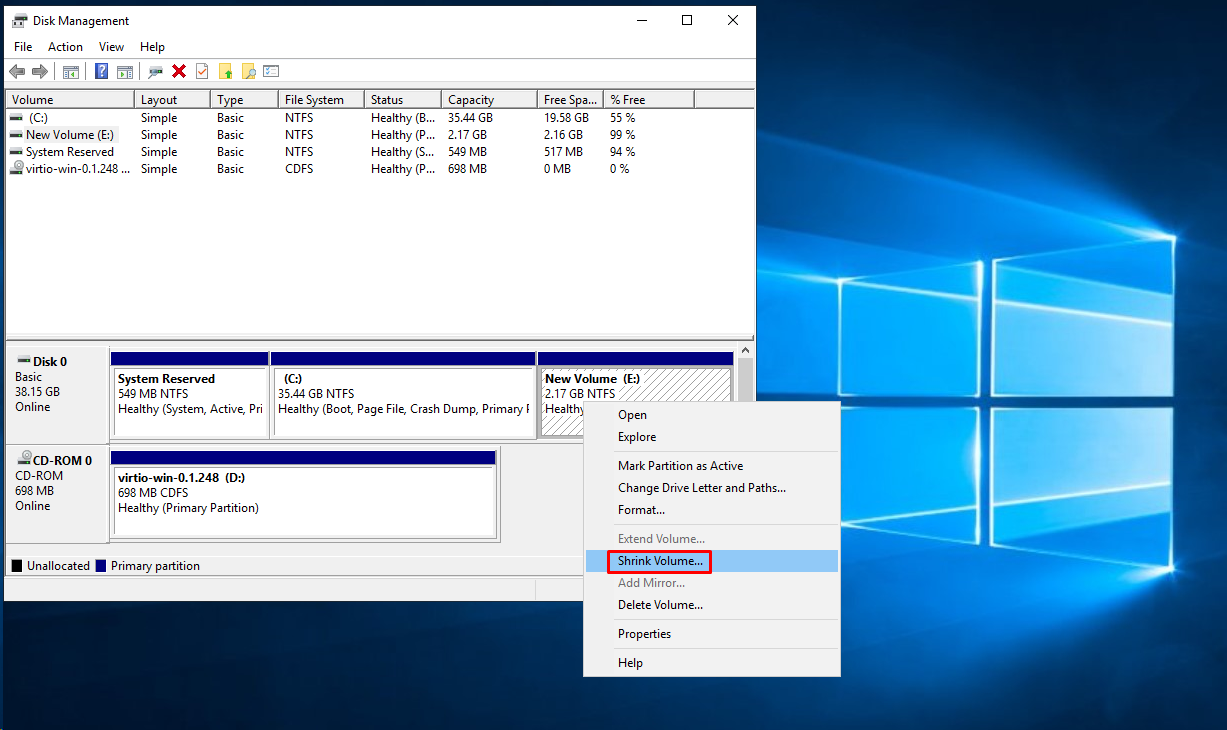Open the View menu
Viewport: 1227px width, 730px height.
click(111, 46)
